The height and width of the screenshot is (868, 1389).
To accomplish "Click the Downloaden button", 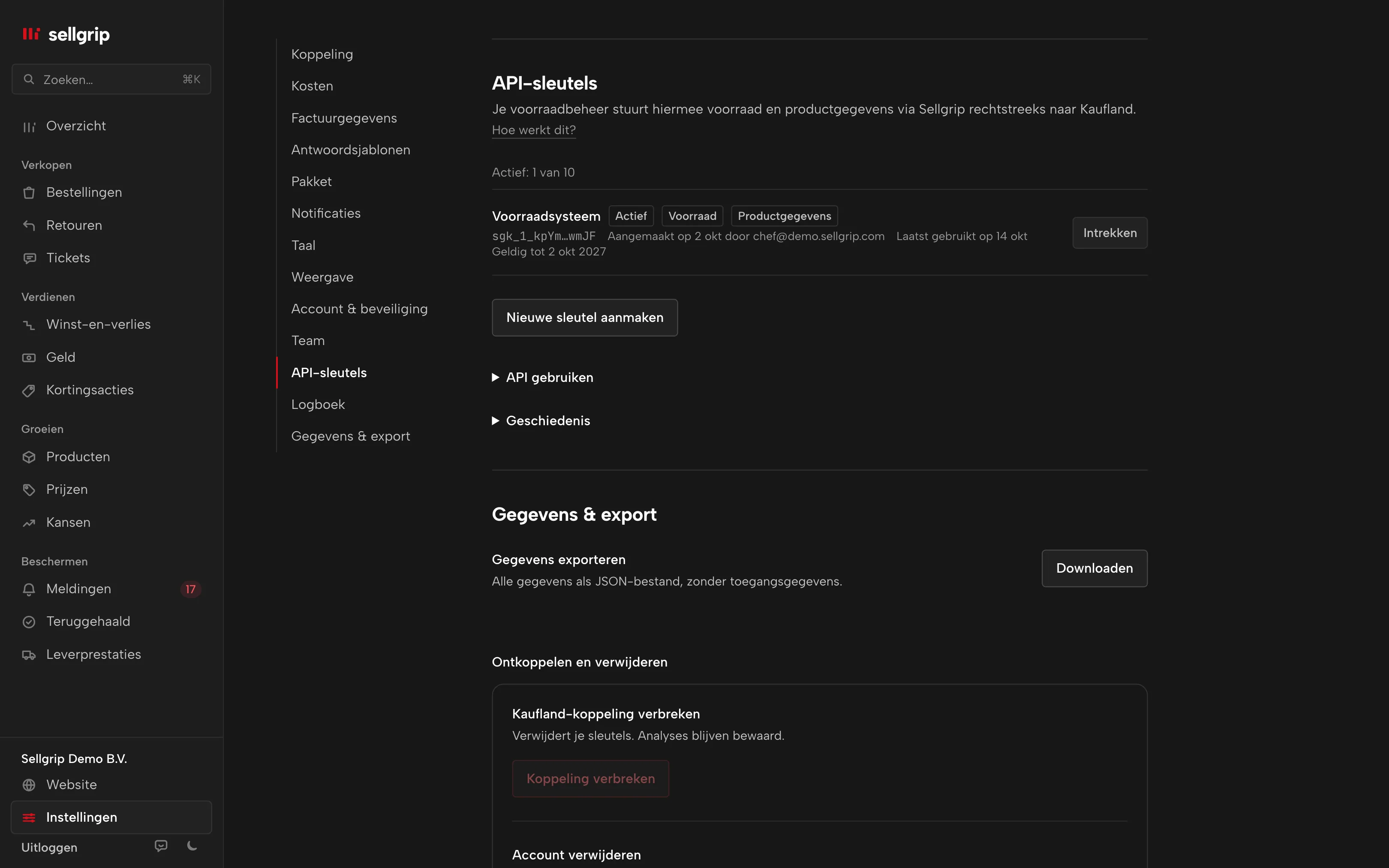I will [x=1094, y=568].
